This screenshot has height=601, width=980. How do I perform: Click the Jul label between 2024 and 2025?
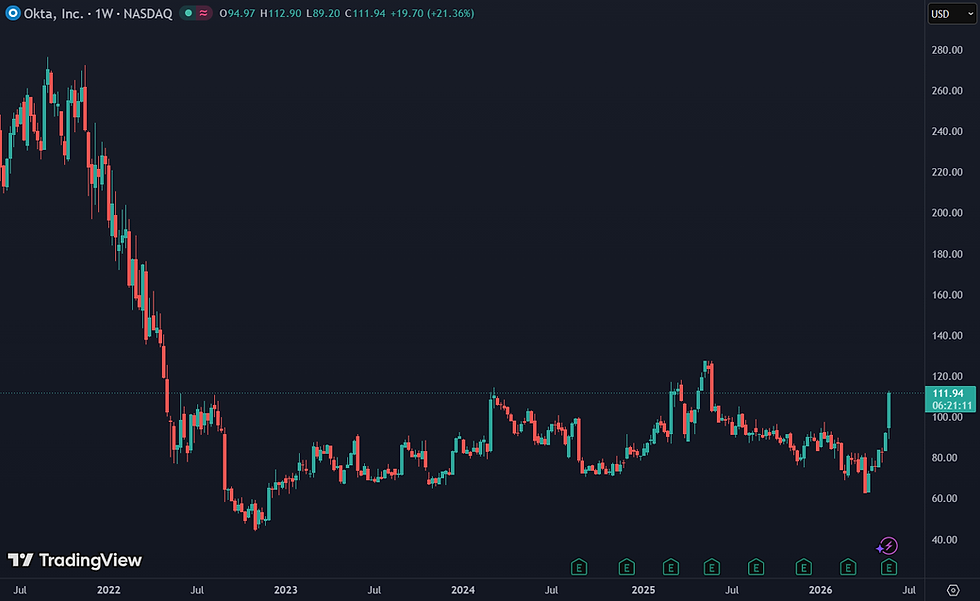(551, 590)
